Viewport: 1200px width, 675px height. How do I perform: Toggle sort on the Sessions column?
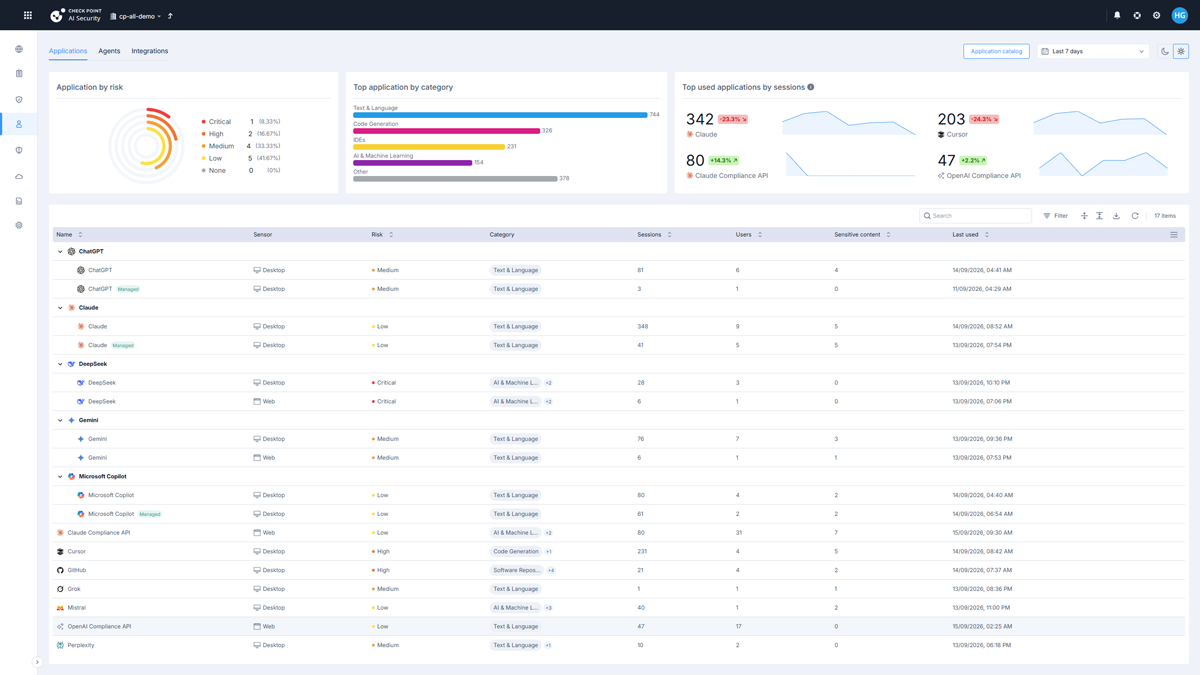click(x=670, y=235)
